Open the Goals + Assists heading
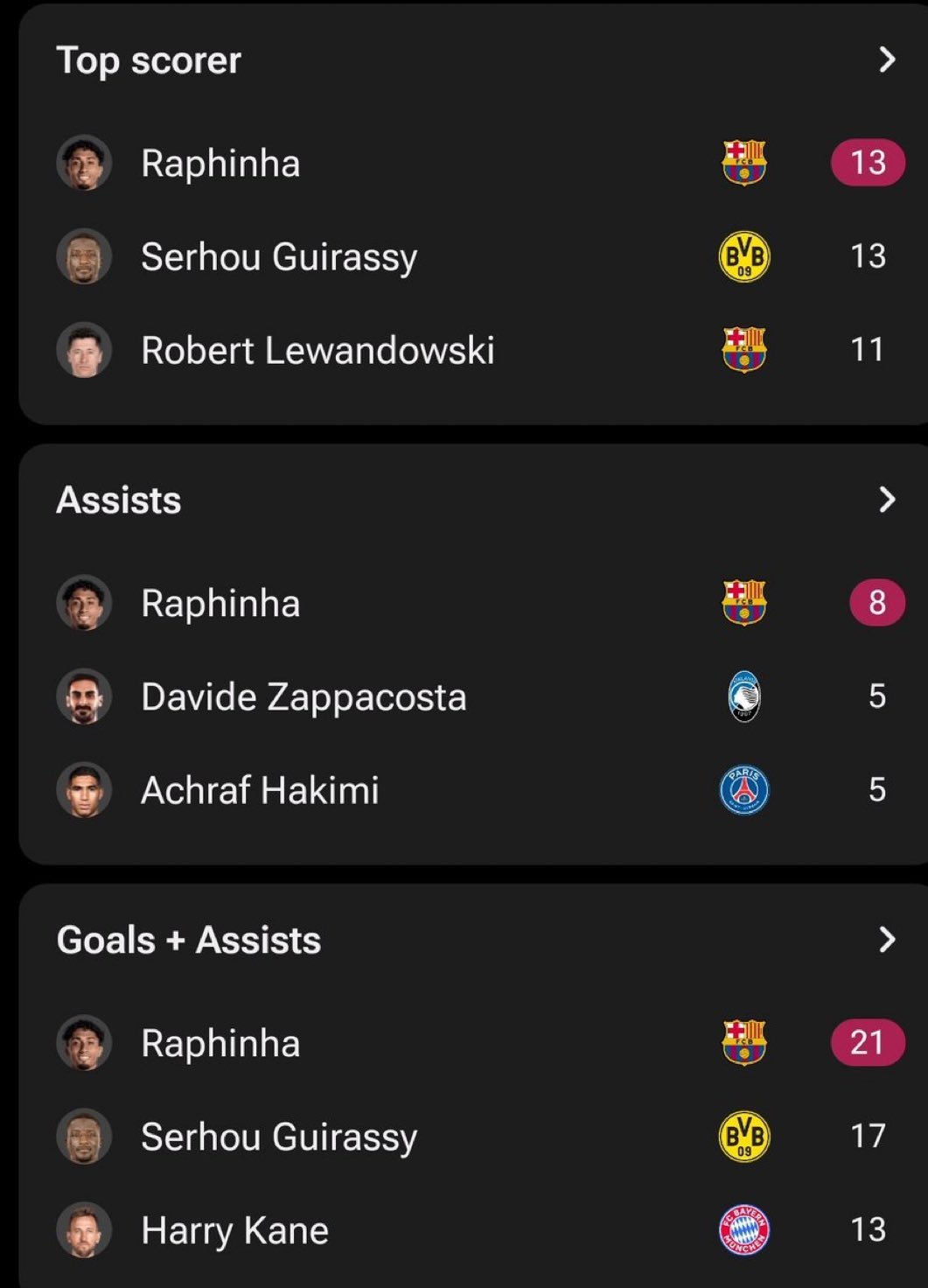This screenshot has height=1288, width=928. point(189,941)
